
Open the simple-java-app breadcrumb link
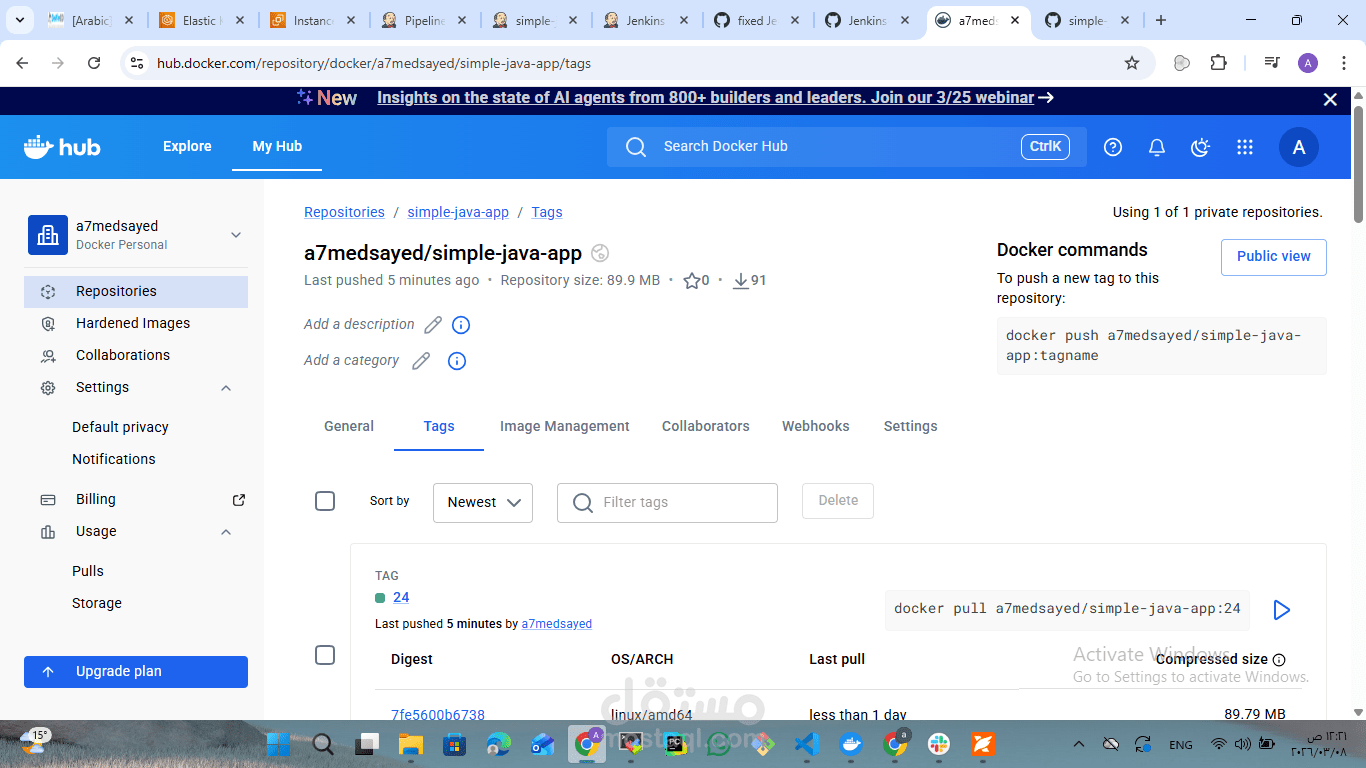coord(458,213)
